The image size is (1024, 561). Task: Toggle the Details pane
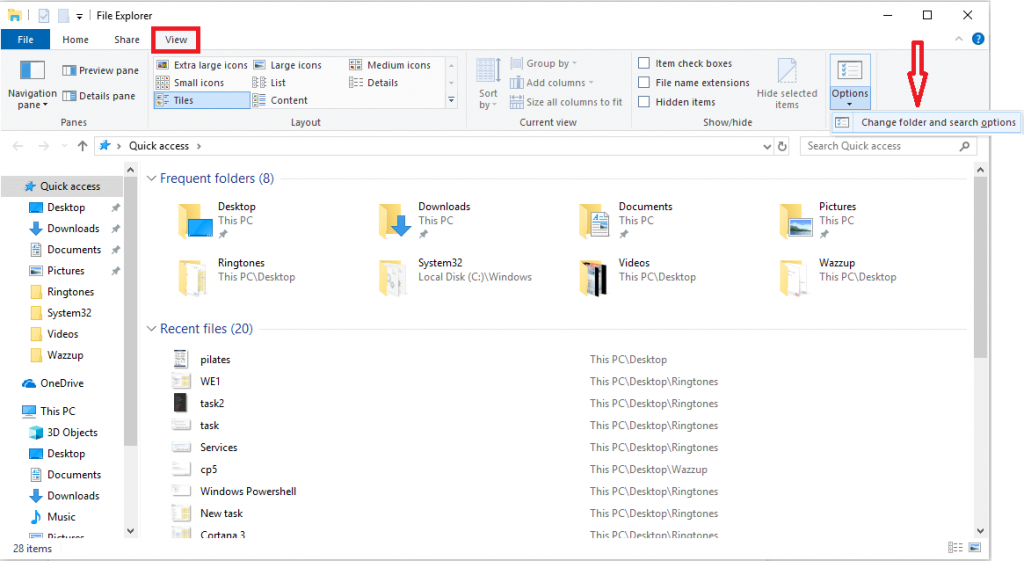click(99, 95)
